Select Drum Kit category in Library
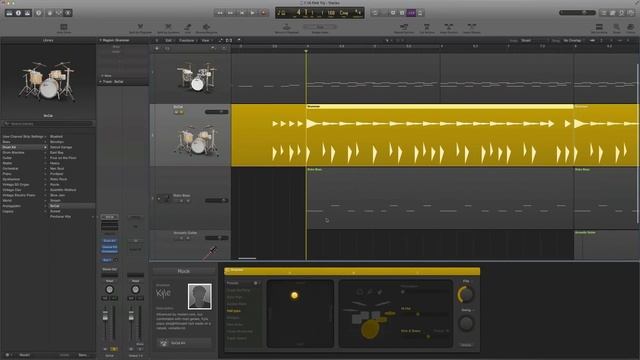Viewport: 640px width, 360px height. [x=24, y=147]
